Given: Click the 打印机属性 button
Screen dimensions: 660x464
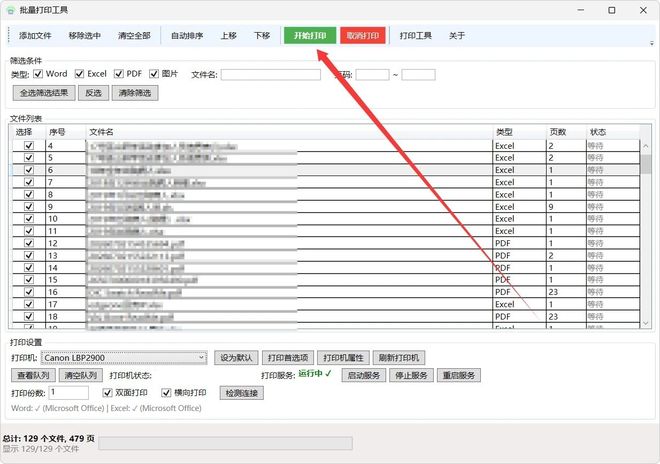Looking at the screenshot, I should point(343,358).
